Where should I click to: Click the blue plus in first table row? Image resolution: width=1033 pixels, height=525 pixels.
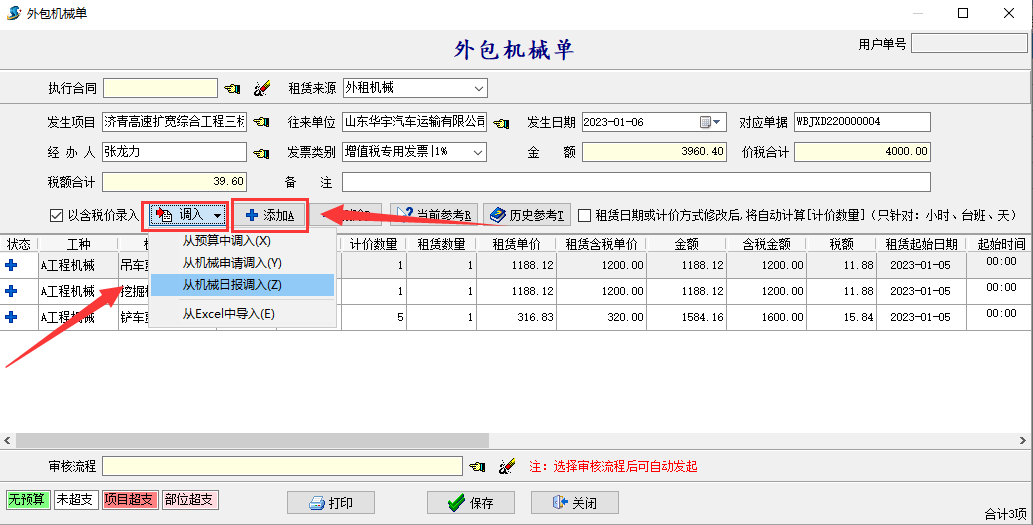12,265
